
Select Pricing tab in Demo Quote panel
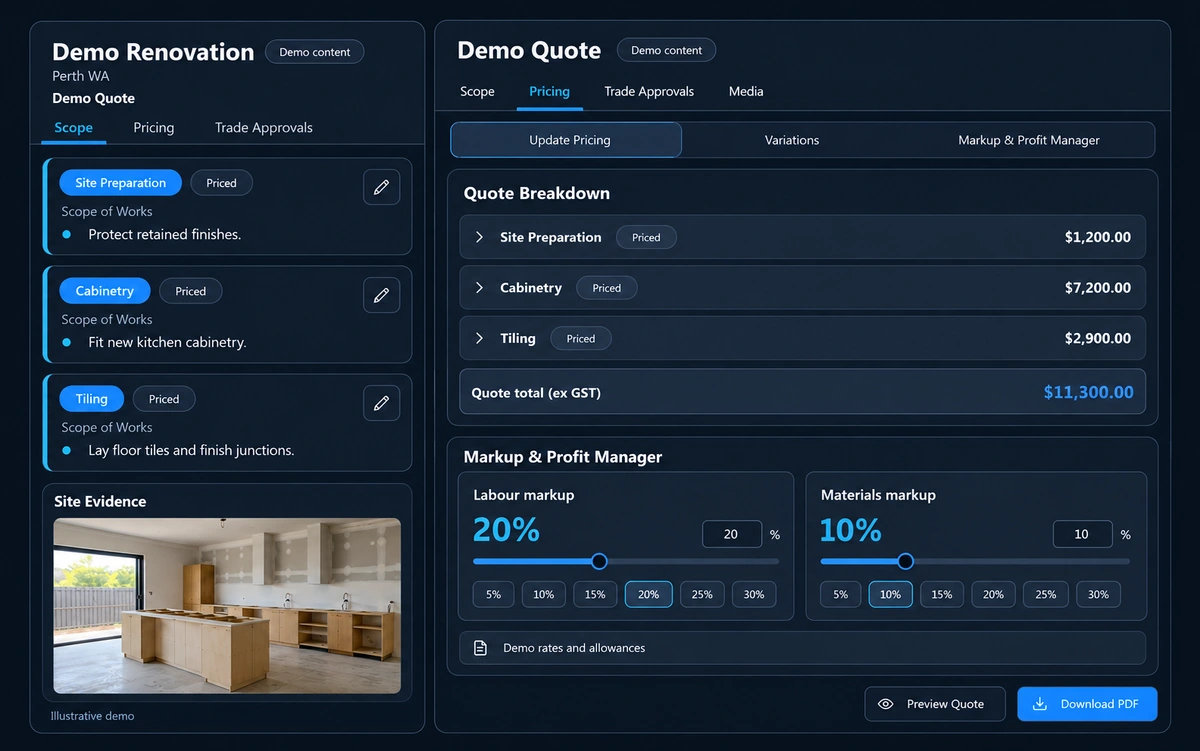(x=549, y=91)
